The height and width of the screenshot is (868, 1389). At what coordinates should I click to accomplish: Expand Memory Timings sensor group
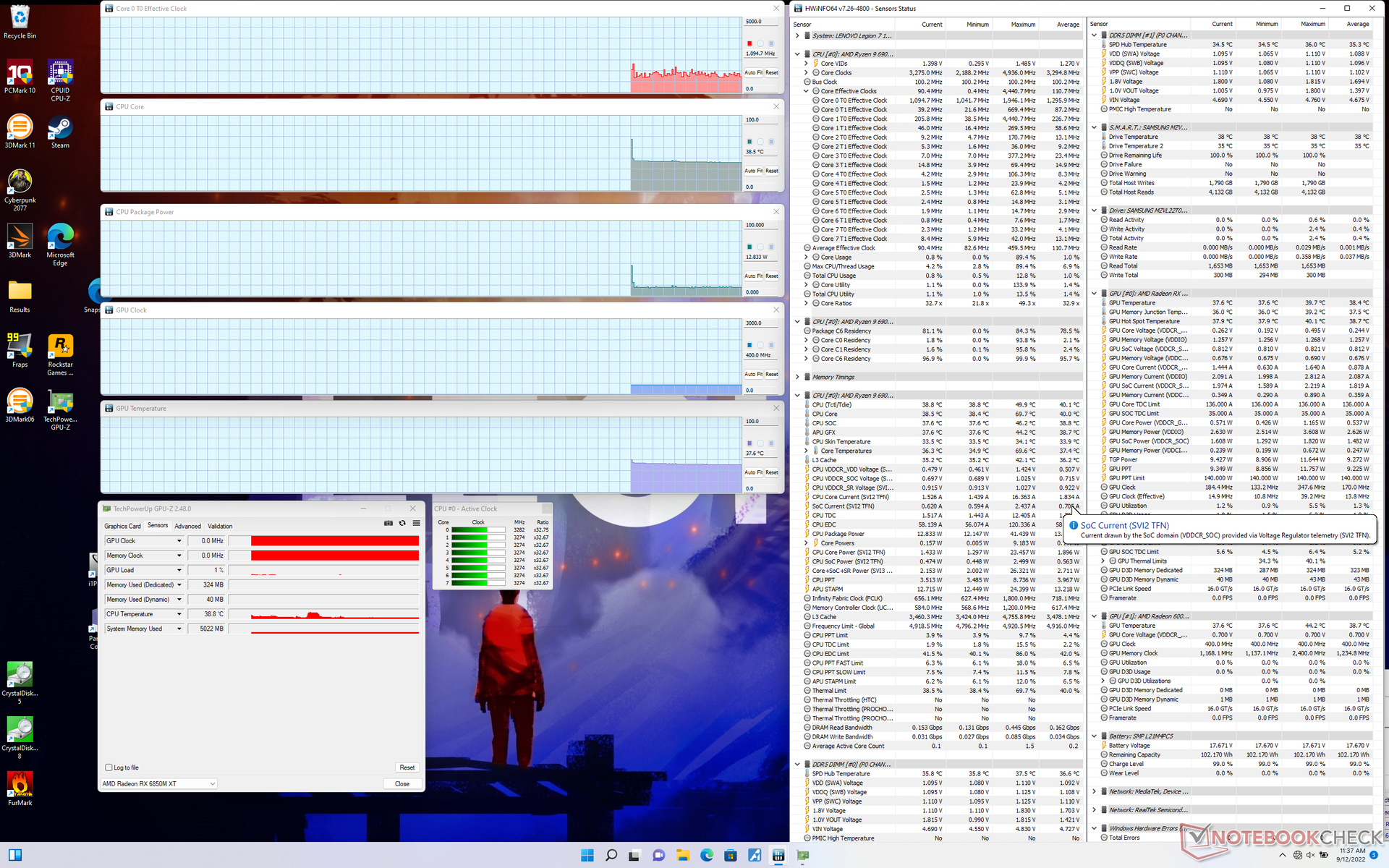coord(797,377)
